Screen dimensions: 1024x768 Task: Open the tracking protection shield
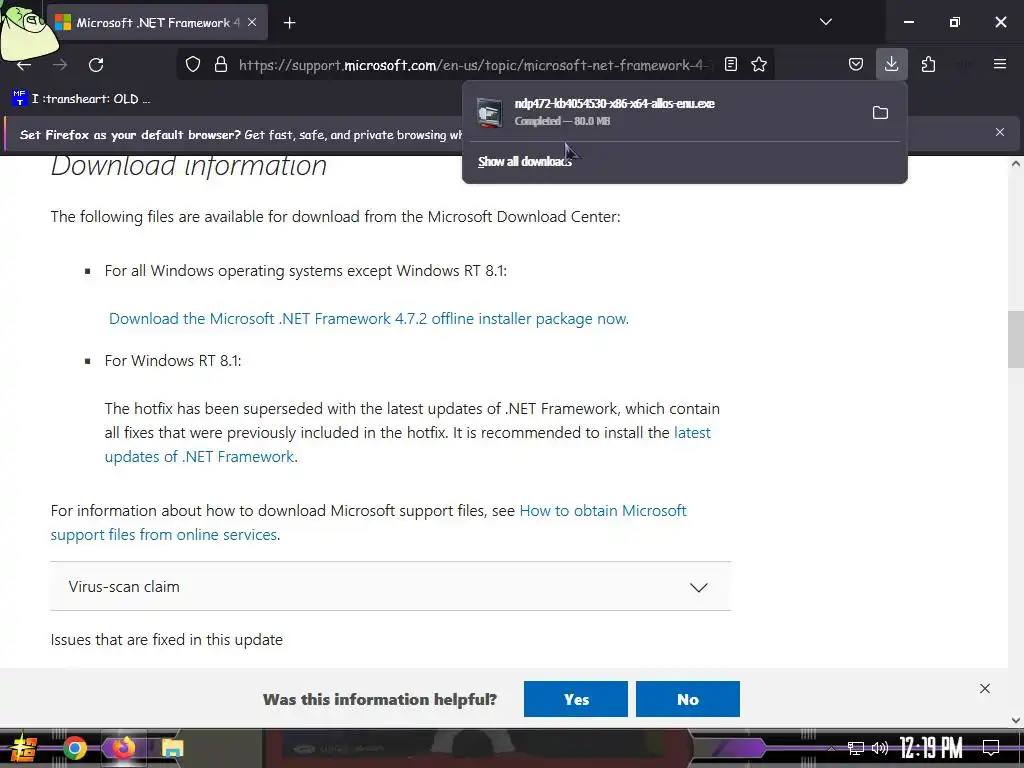tap(193, 65)
